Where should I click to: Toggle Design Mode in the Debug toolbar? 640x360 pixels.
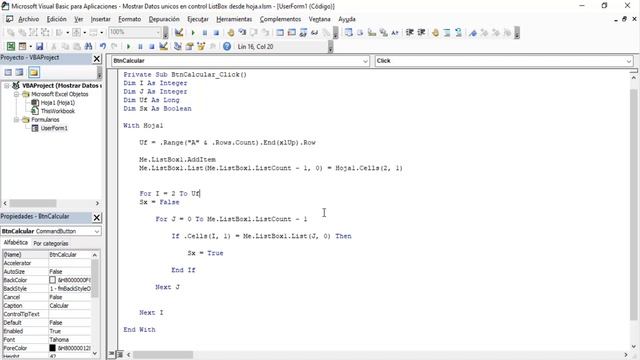click(179, 33)
